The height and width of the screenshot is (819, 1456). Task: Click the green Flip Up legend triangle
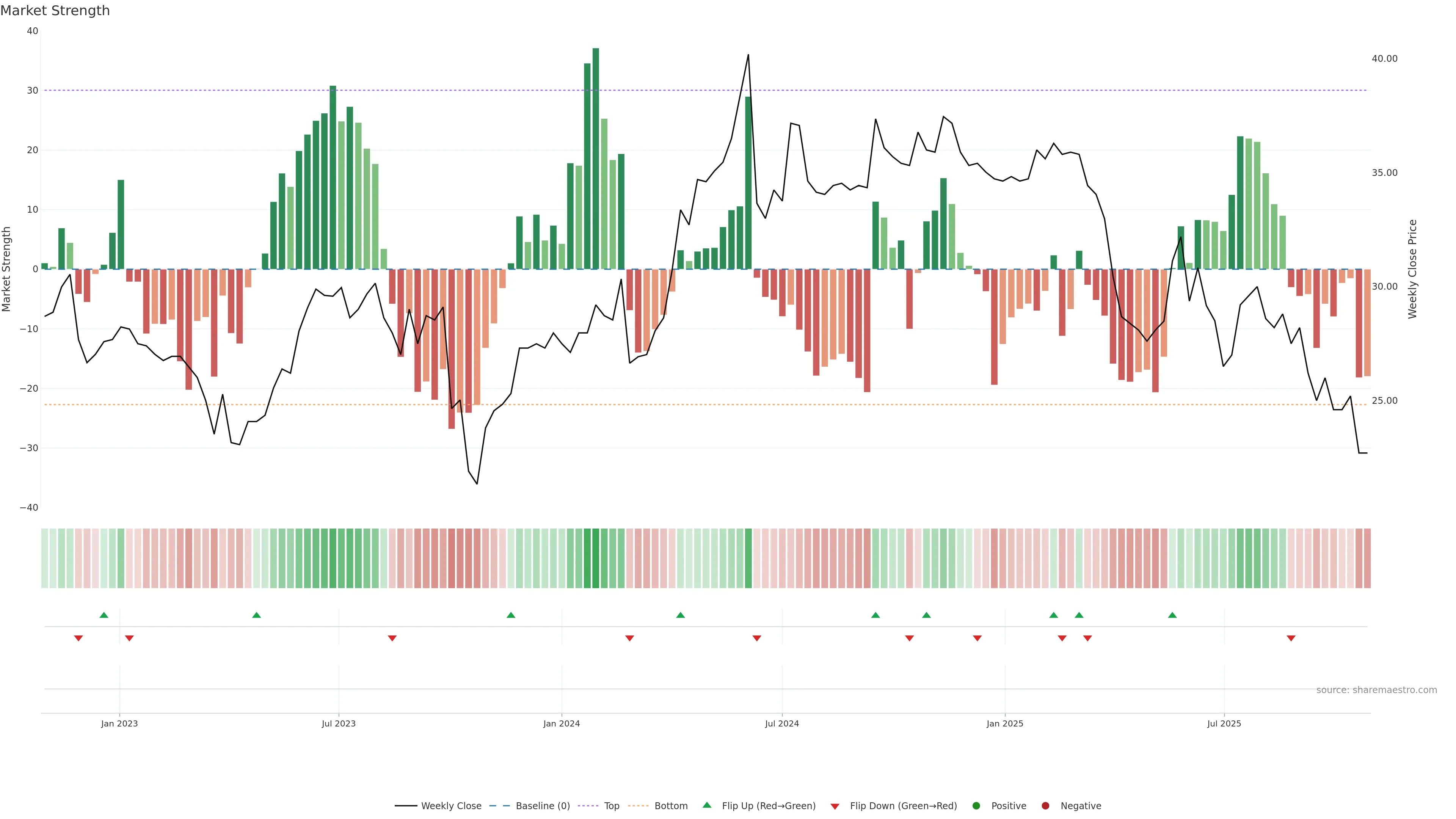[706, 805]
